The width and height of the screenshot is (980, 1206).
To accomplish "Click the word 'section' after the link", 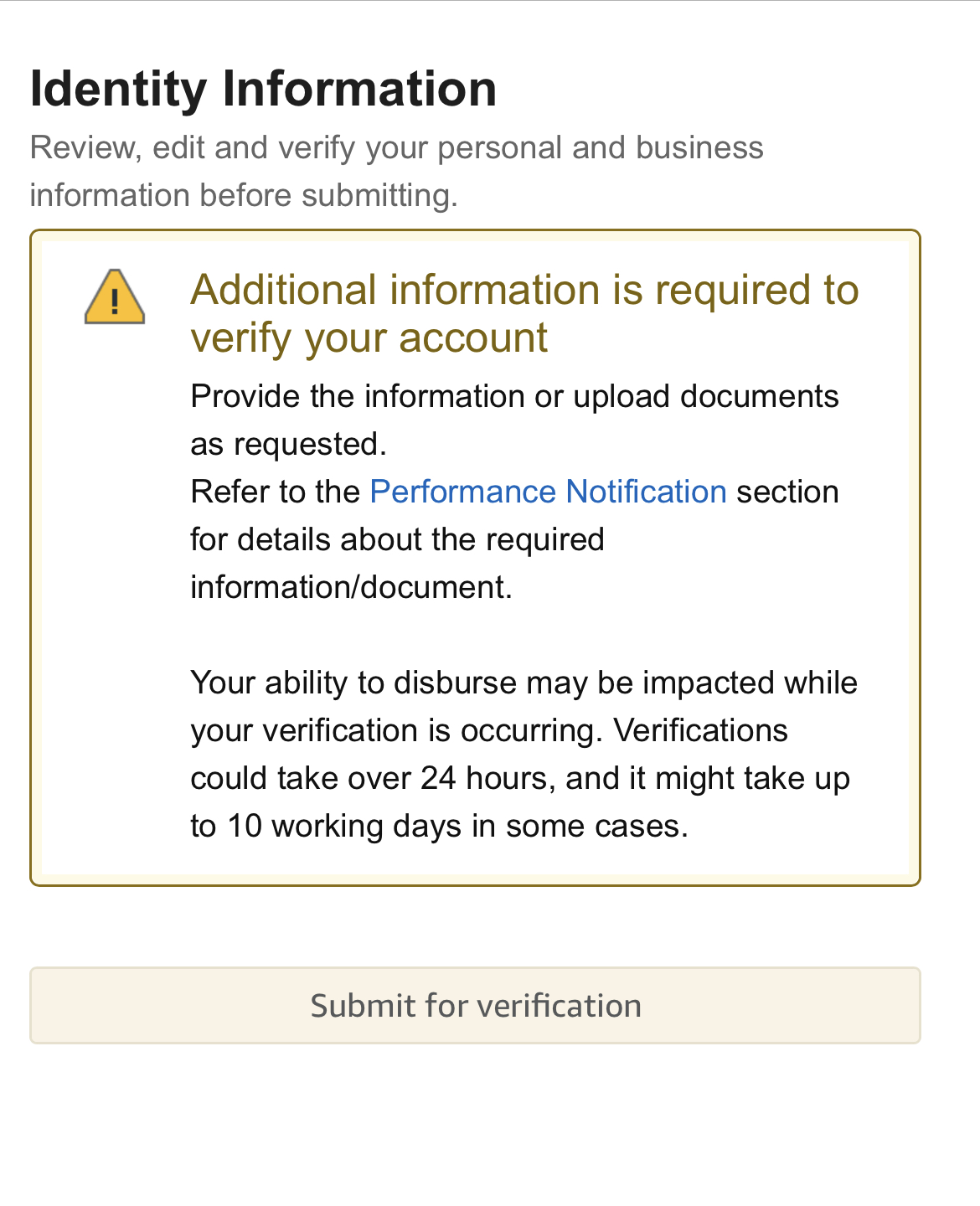I will [787, 492].
